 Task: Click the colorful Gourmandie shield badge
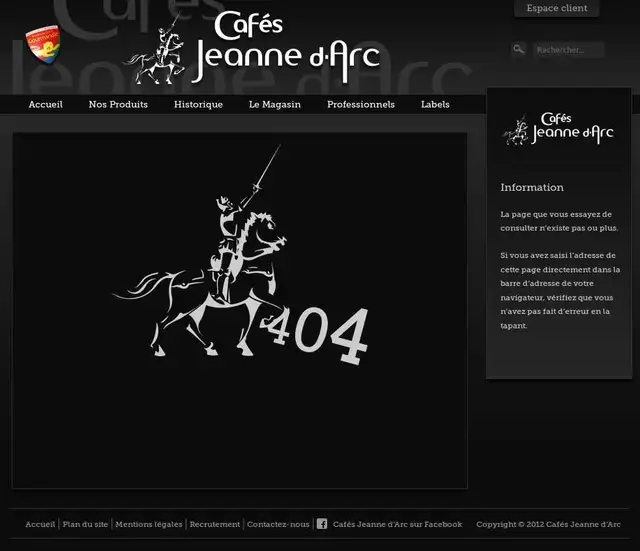pos(43,44)
